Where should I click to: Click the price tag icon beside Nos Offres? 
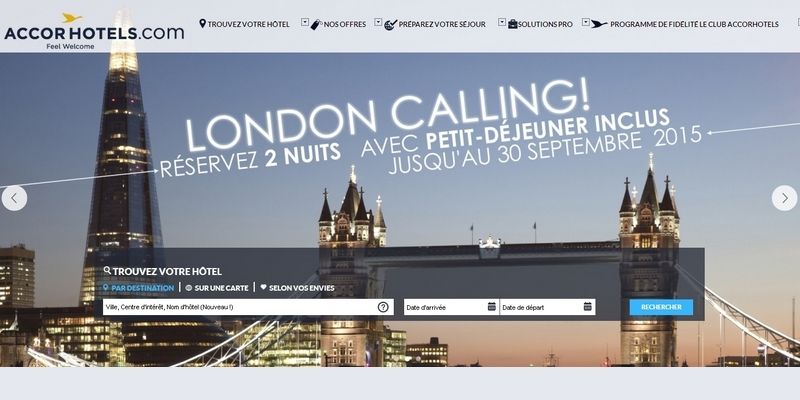[x=316, y=24]
